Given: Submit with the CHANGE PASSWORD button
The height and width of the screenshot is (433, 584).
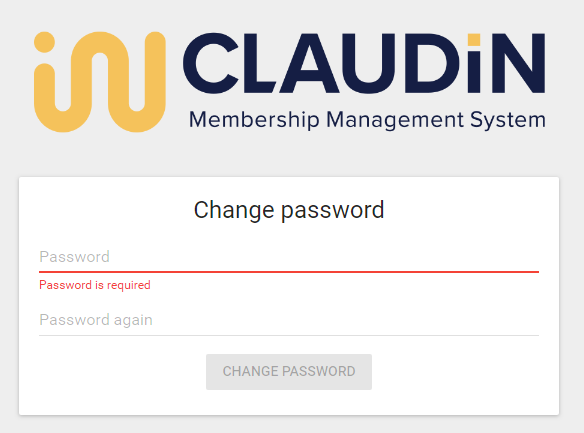Looking at the screenshot, I should tap(289, 372).
